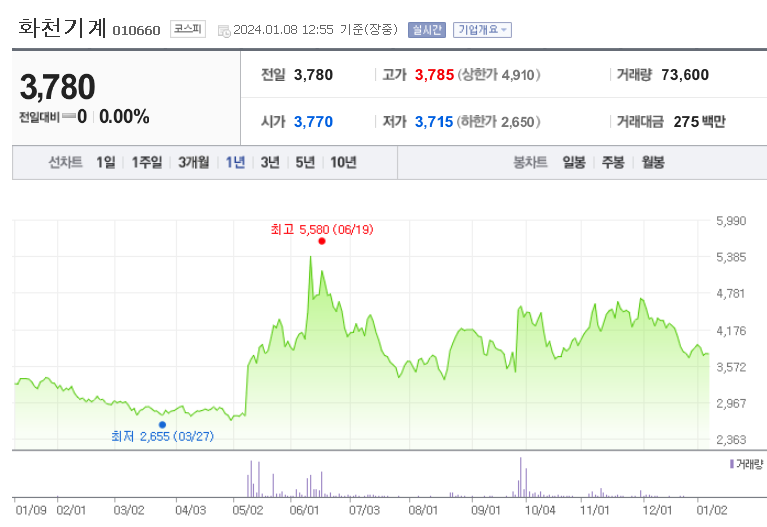Select the 1주일 line chart tab

click(146, 162)
